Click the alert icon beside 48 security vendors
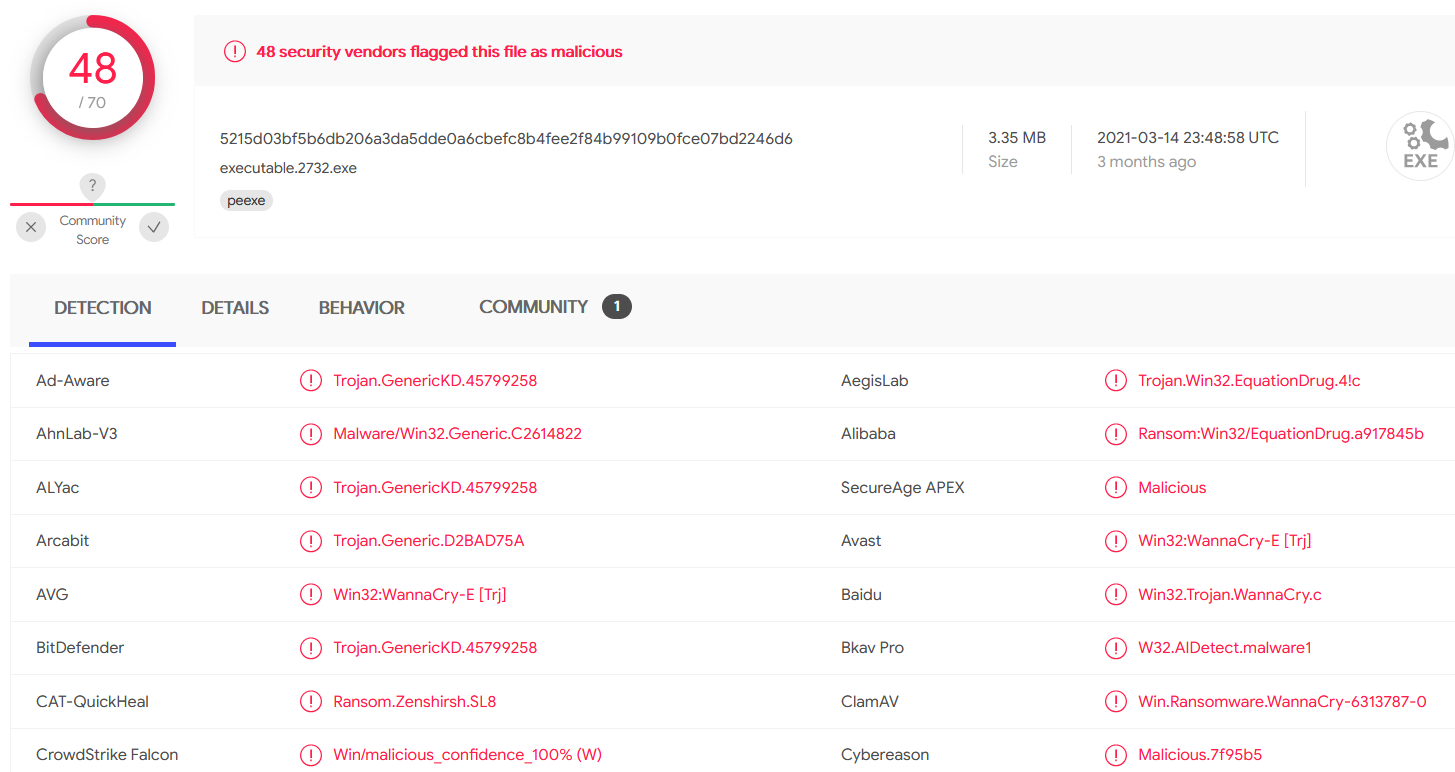Viewport: 1455px width, 772px height. coord(235,52)
